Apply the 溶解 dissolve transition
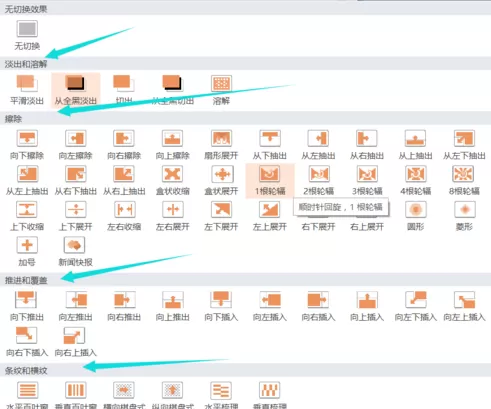The image size is (491, 409). pos(221,90)
